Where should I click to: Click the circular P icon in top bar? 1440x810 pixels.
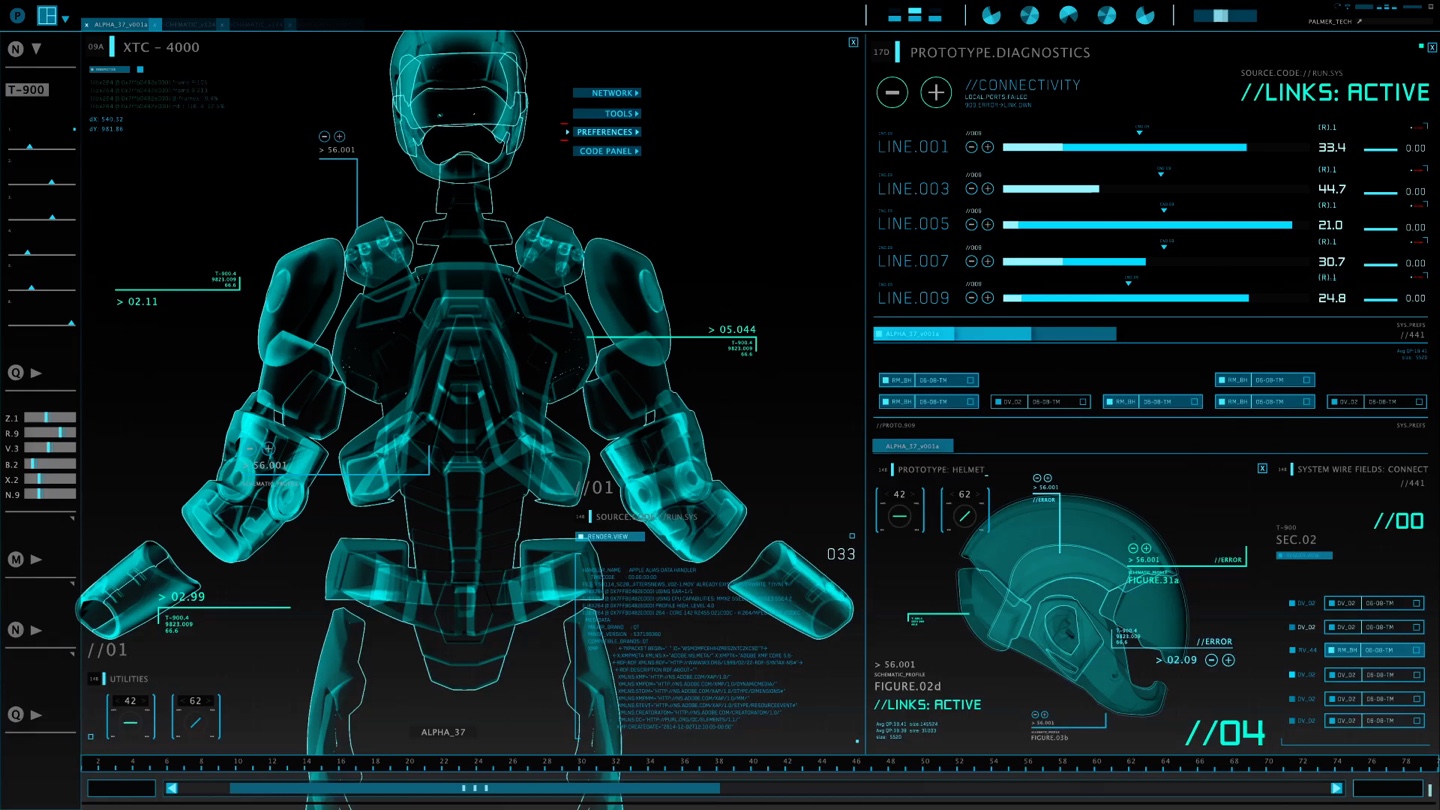[x=17, y=15]
